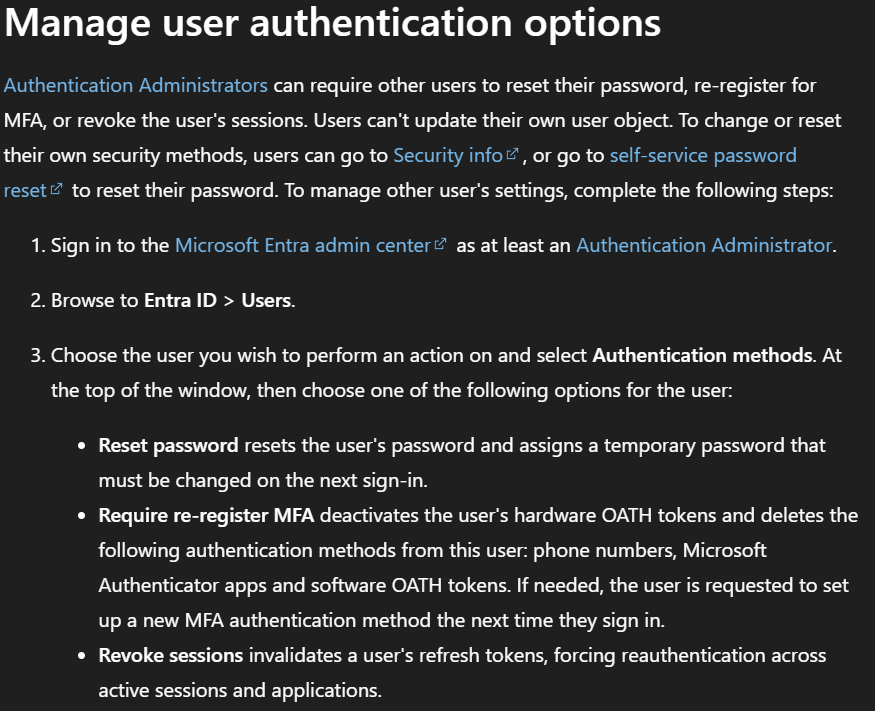Click the bold Users text in step two
The image size is (875, 711).
[266, 301]
